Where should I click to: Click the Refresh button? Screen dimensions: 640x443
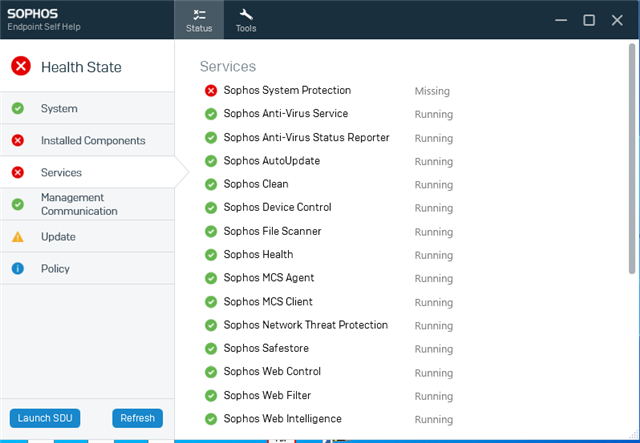click(x=138, y=418)
